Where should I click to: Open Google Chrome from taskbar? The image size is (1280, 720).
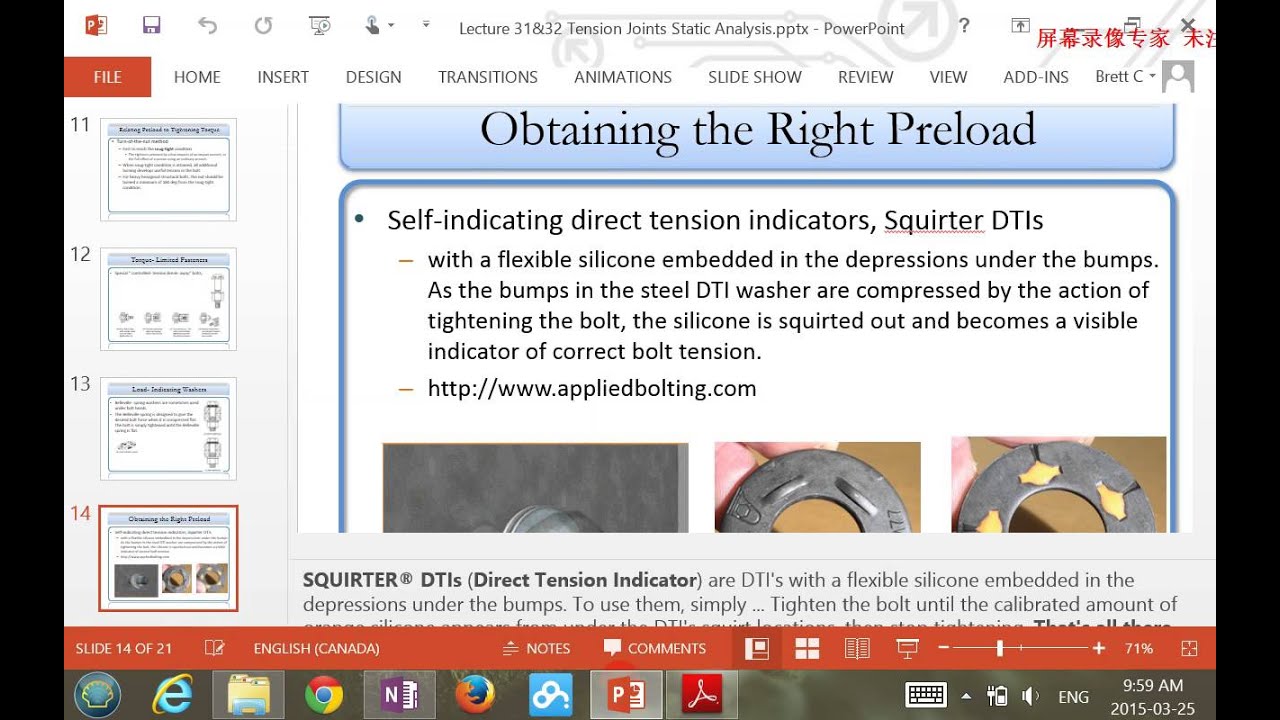[324, 695]
